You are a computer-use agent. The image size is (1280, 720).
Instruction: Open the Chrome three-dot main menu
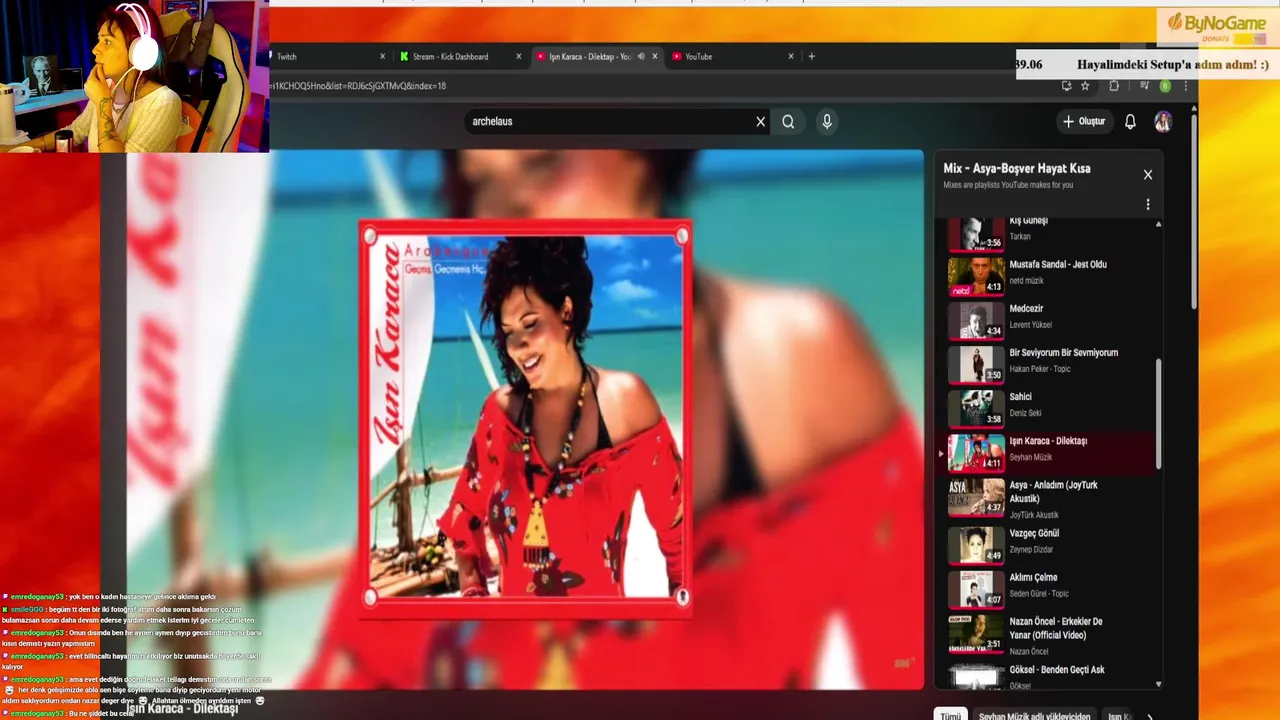(1186, 86)
